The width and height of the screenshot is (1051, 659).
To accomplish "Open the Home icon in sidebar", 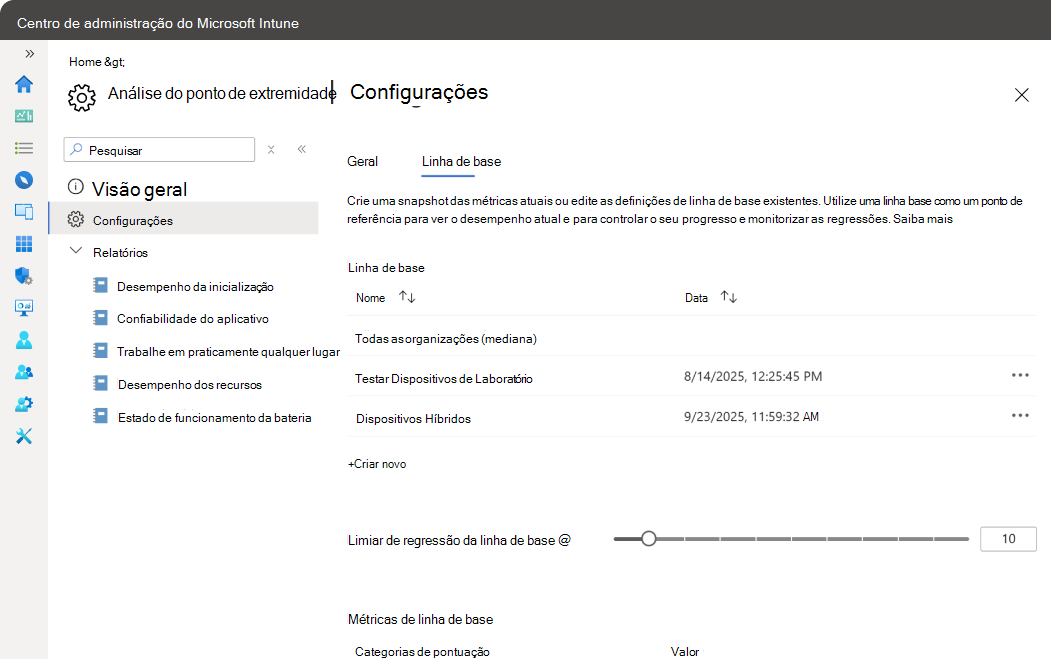I will pyautogui.click(x=23, y=84).
